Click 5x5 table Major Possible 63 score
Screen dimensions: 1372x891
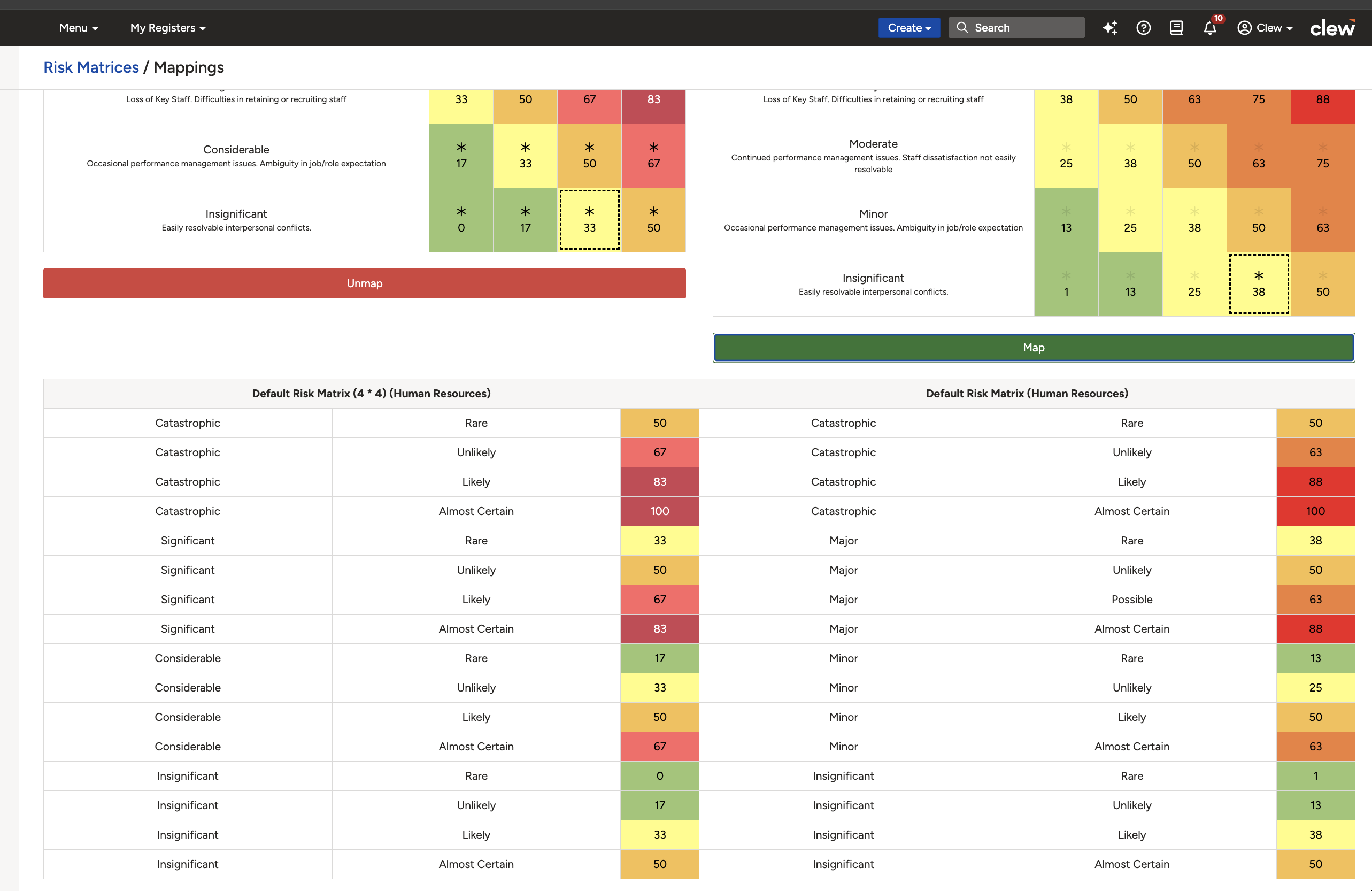pyautogui.click(x=1315, y=599)
